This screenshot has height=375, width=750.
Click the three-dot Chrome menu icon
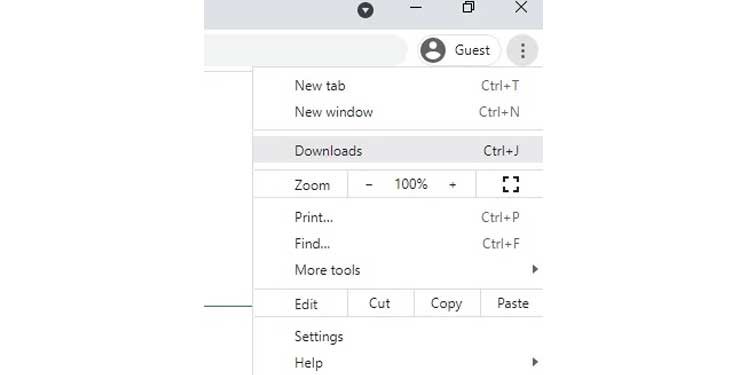pos(522,50)
